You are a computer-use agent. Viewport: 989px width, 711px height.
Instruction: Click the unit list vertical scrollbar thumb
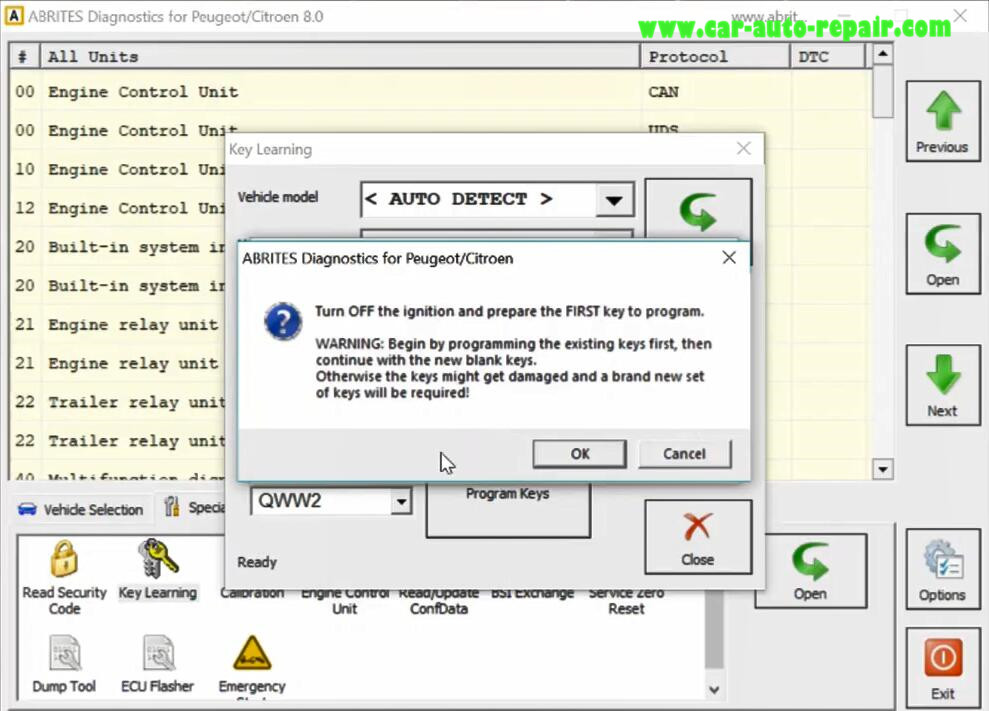tap(883, 91)
